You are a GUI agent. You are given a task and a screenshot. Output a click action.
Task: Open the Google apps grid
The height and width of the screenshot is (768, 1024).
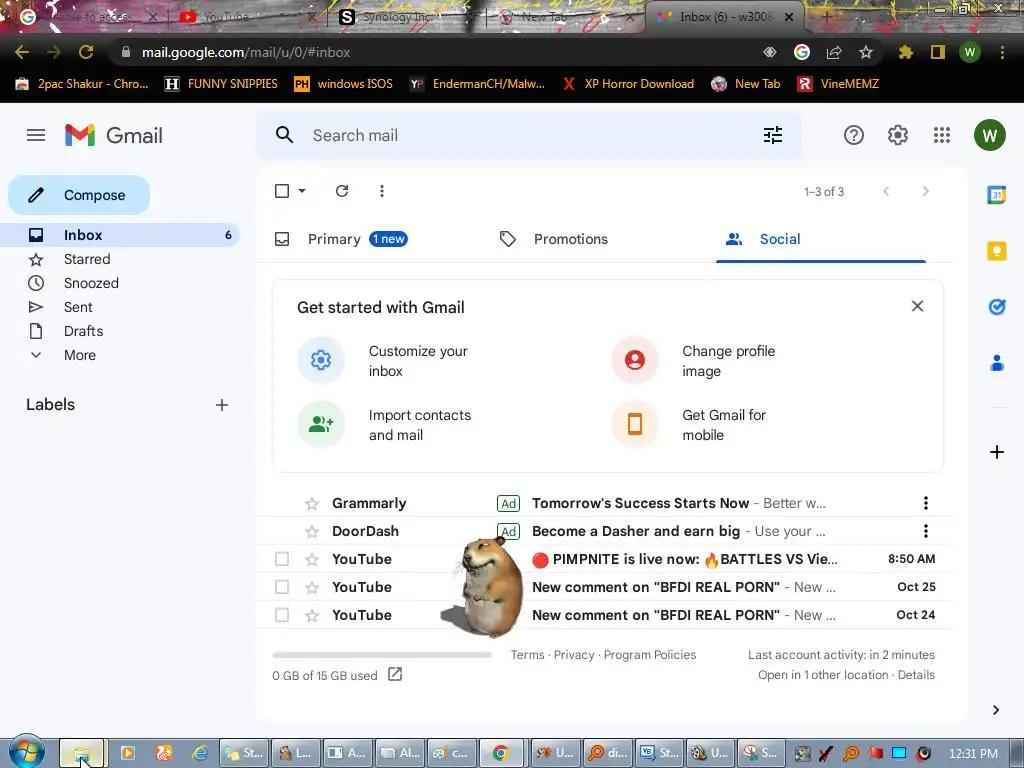(942, 135)
